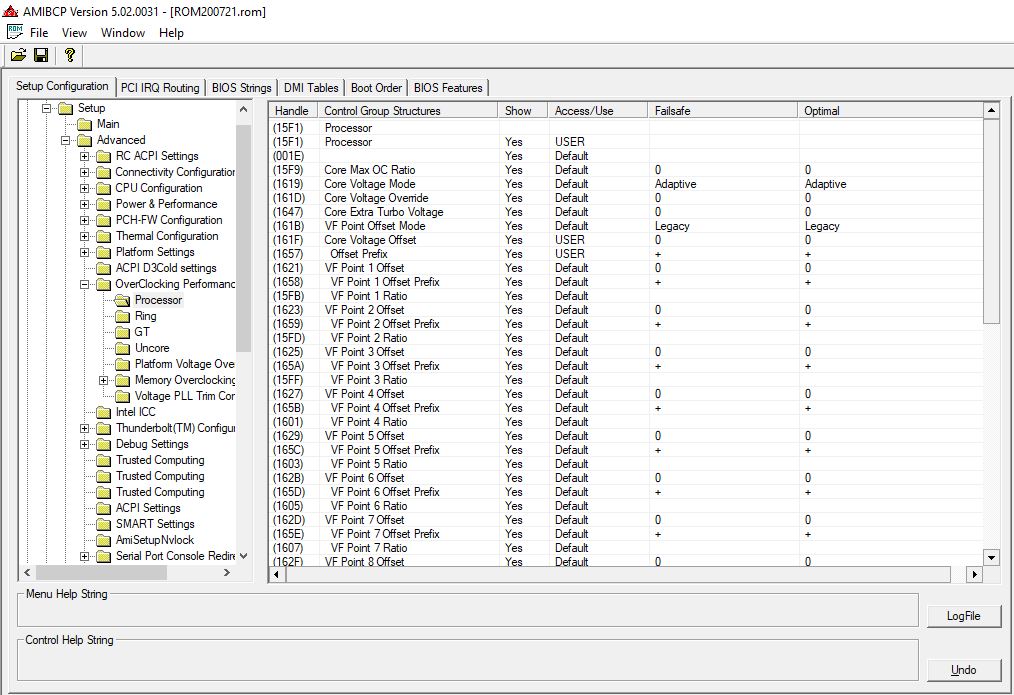The width and height of the screenshot is (1014, 695).
Task: Click the Processor folder icon in tree
Action: tap(122, 301)
